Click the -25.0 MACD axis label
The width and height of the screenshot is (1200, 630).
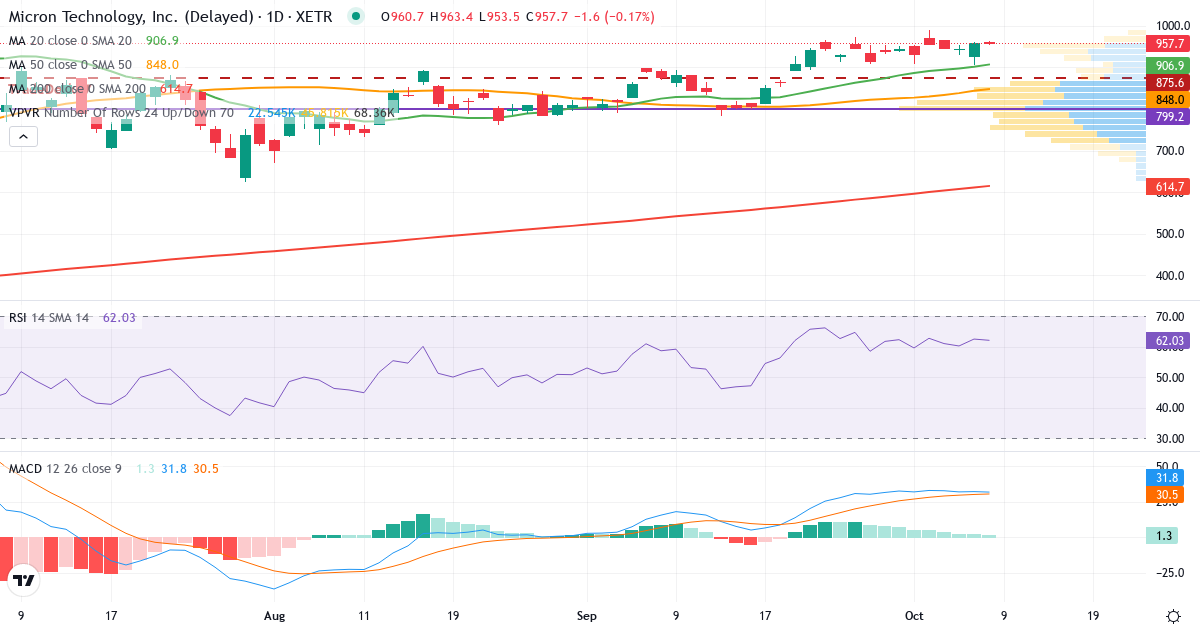click(x=1170, y=573)
